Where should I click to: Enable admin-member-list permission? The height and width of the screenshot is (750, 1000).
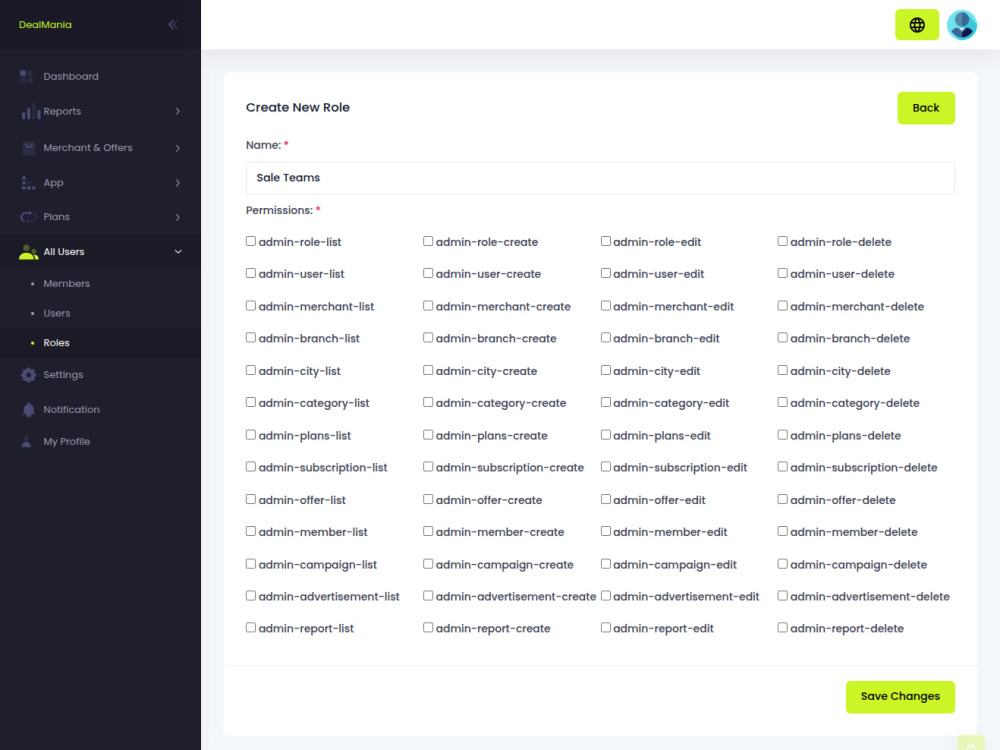click(251, 531)
